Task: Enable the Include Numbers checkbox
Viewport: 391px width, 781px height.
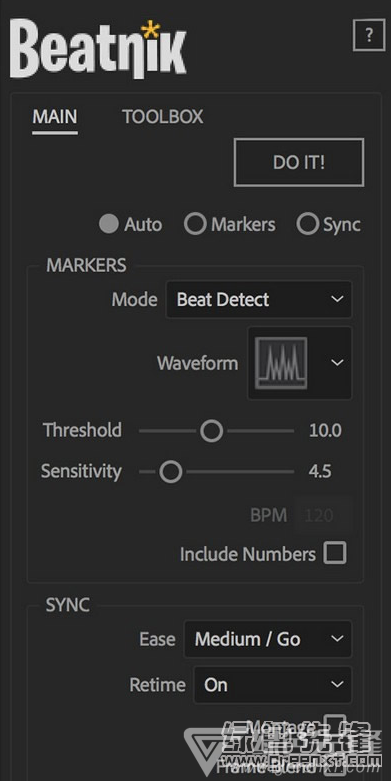Action: (x=335, y=553)
